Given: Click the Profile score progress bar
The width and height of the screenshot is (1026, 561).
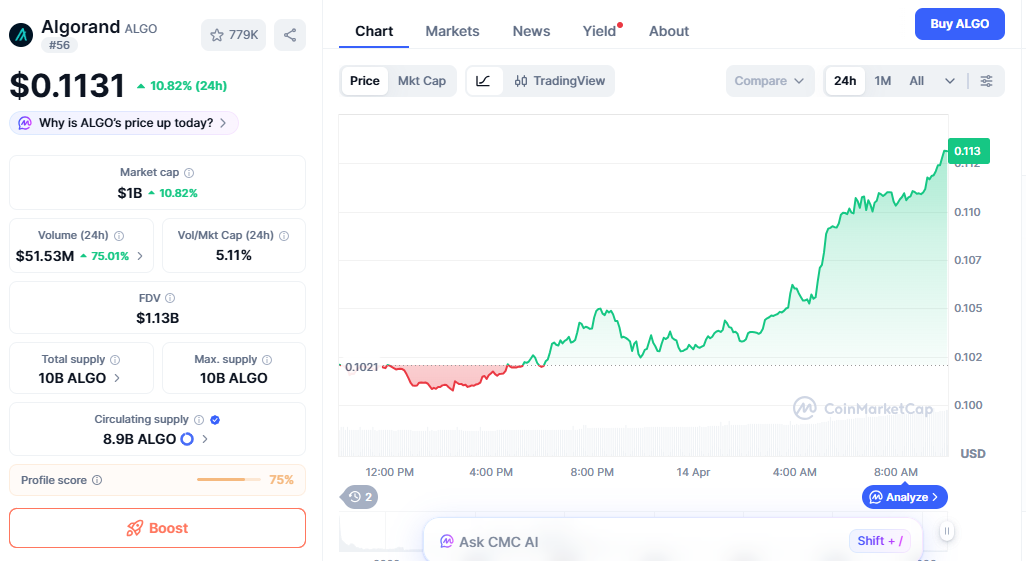Looking at the screenshot, I should [227, 480].
